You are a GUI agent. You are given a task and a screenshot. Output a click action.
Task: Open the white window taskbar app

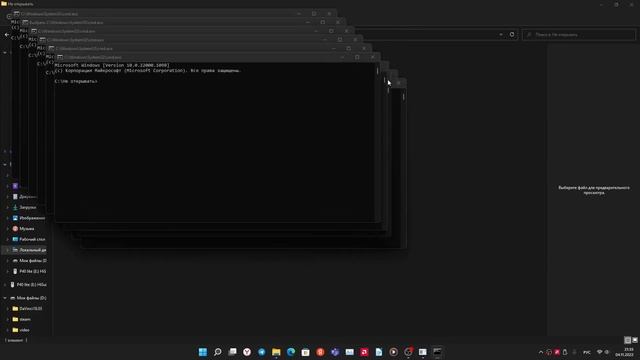(x=423, y=352)
